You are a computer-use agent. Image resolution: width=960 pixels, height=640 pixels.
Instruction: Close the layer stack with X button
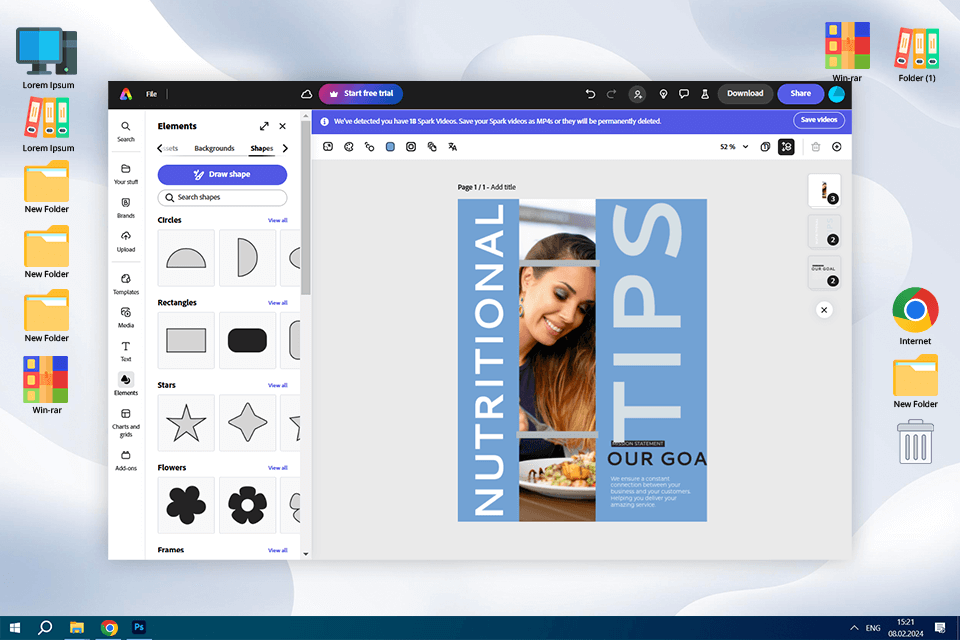pyautogui.click(x=824, y=310)
